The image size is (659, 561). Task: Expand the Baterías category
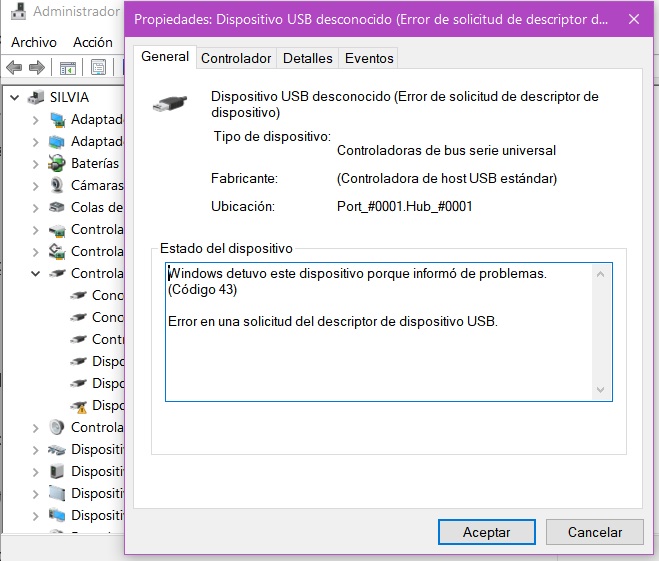click(36, 163)
